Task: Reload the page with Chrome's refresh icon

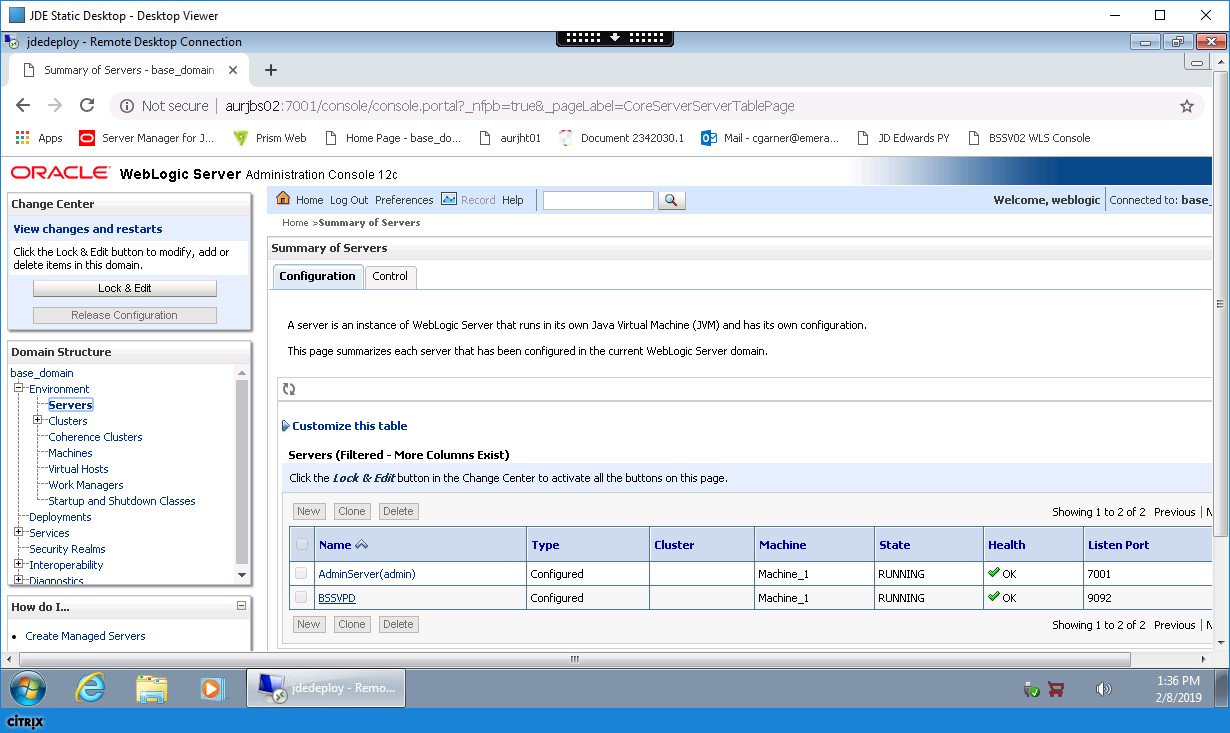Action: click(87, 106)
